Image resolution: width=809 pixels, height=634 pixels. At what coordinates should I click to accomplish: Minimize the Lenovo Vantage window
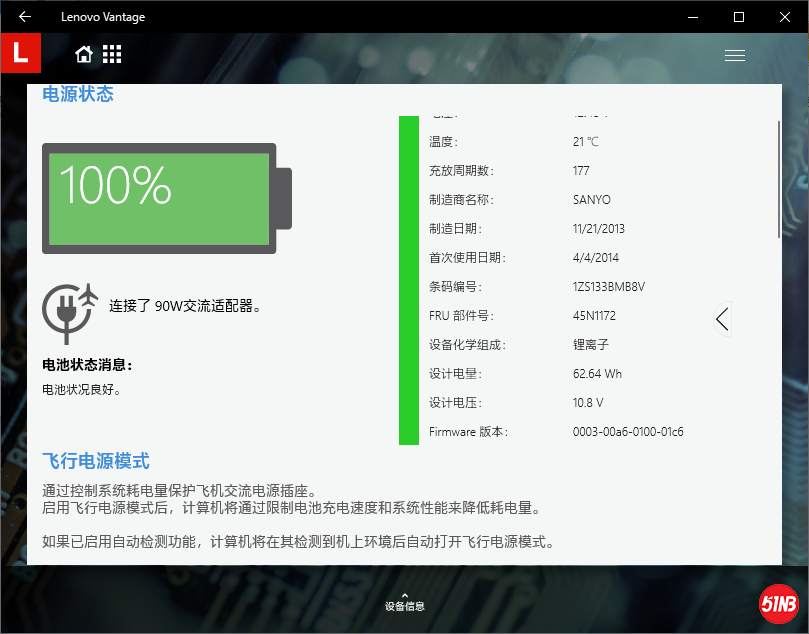click(x=693, y=16)
